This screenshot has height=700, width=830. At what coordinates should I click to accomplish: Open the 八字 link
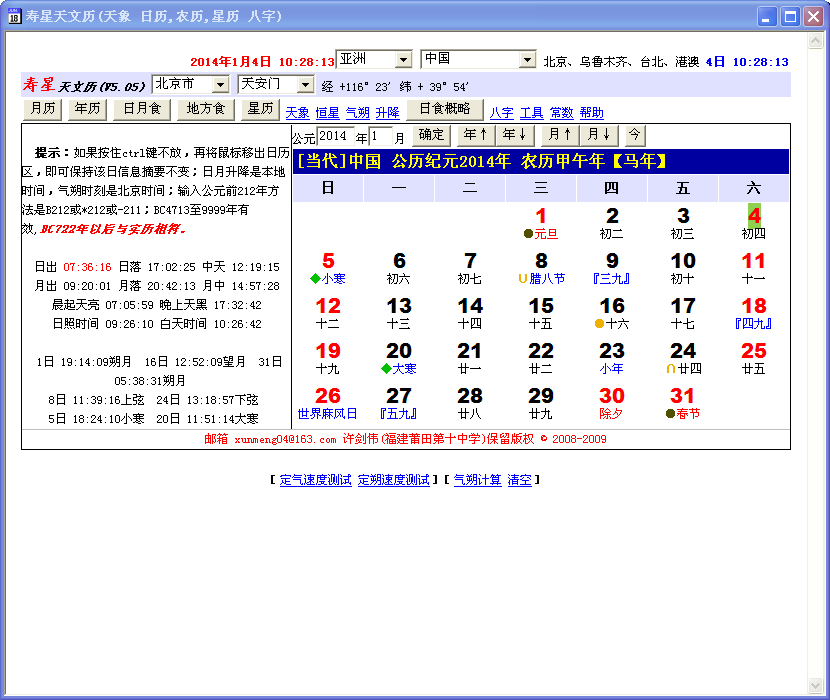tap(501, 113)
